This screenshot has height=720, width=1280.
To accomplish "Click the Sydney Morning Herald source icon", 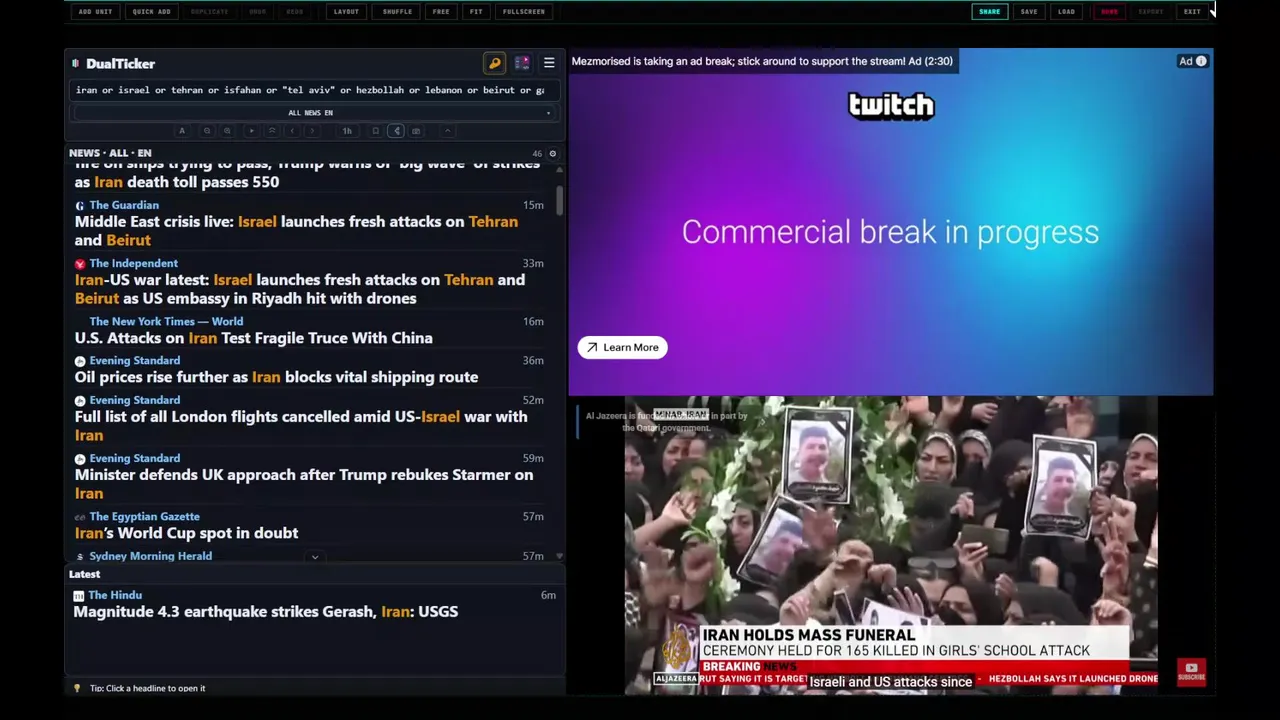I will pyautogui.click(x=80, y=556).
